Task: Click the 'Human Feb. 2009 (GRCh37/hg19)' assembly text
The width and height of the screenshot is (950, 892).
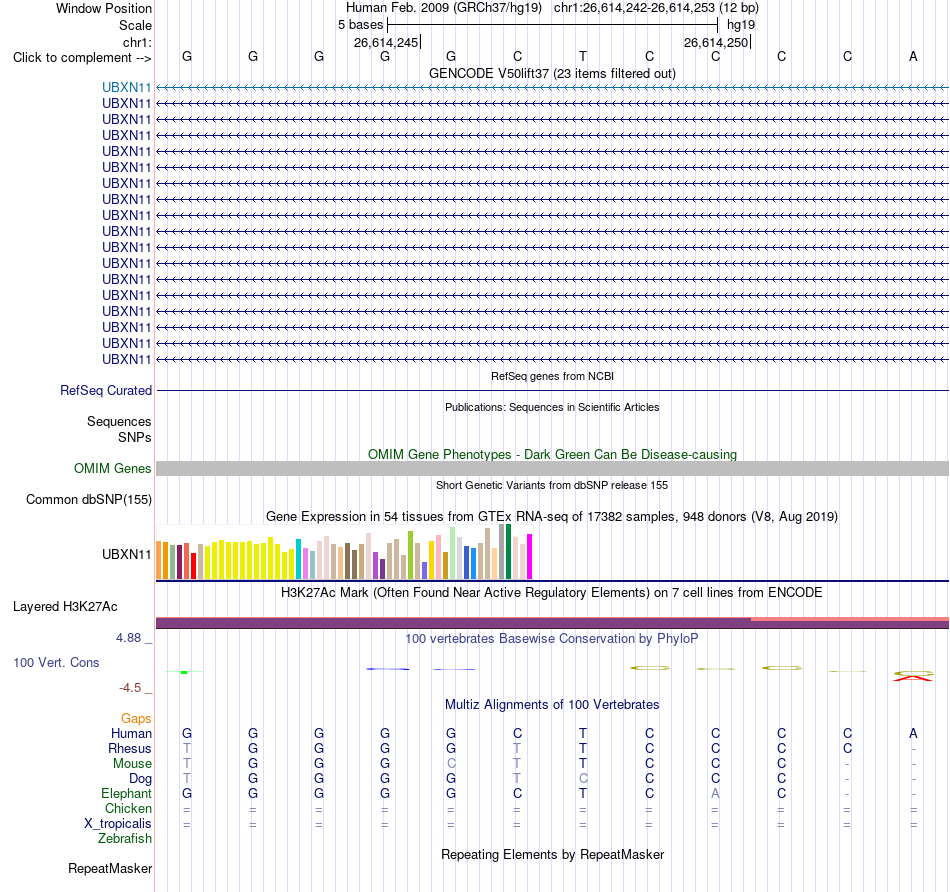Action: [443, 8]
